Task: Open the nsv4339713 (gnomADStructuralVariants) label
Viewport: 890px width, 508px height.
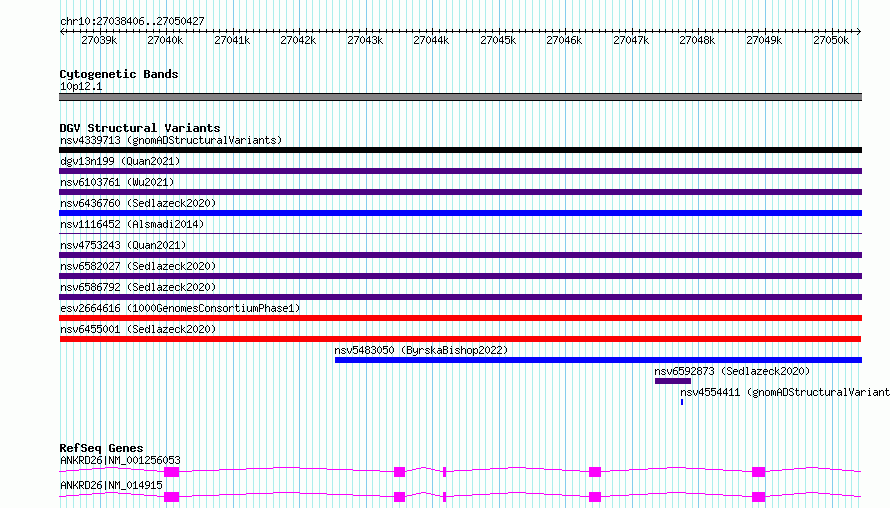Action: 171,140
